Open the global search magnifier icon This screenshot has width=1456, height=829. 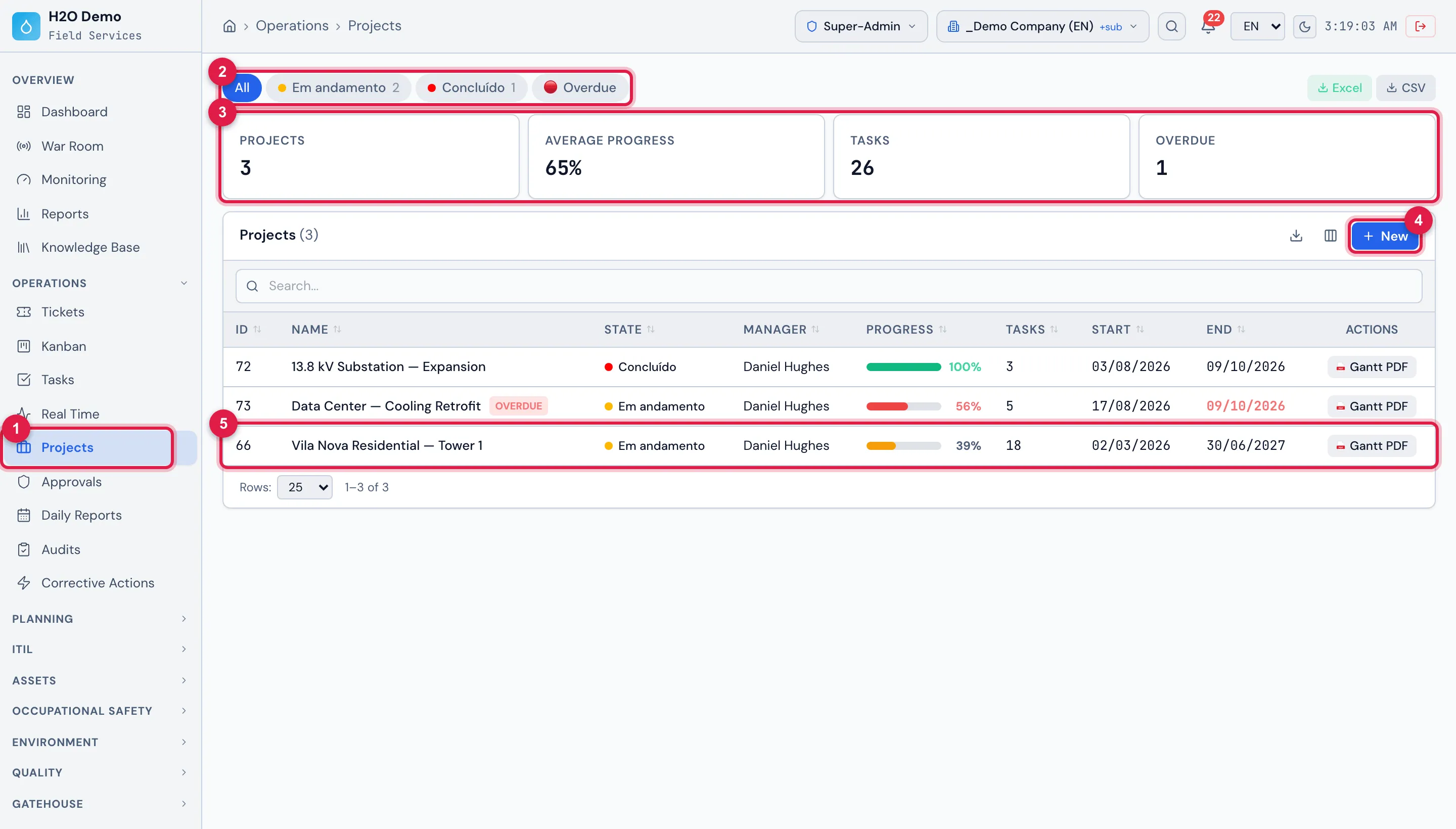tap(1171, 26)
